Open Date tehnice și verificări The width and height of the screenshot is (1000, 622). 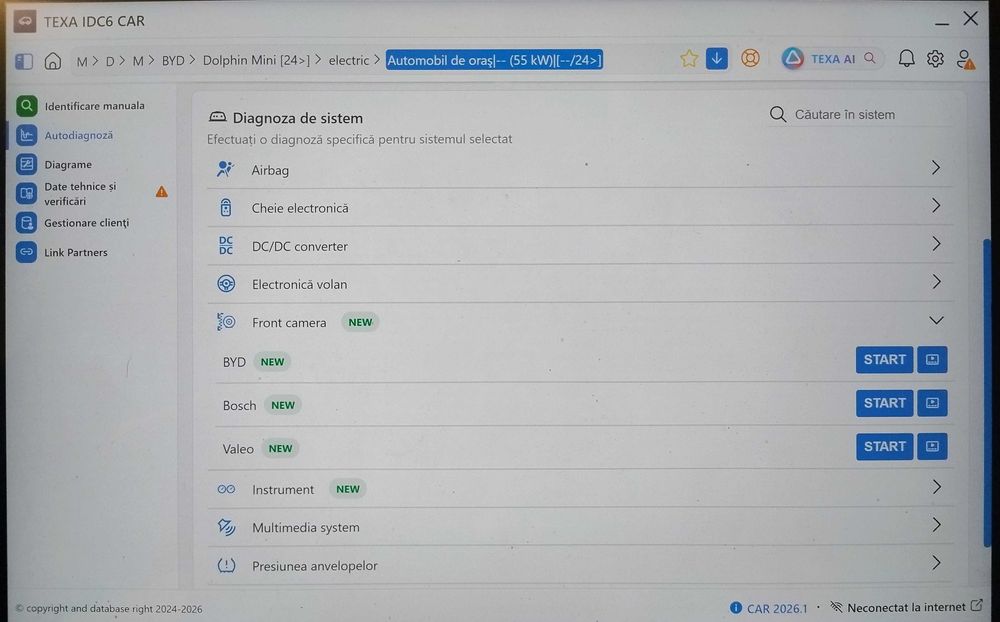[67, 193]
